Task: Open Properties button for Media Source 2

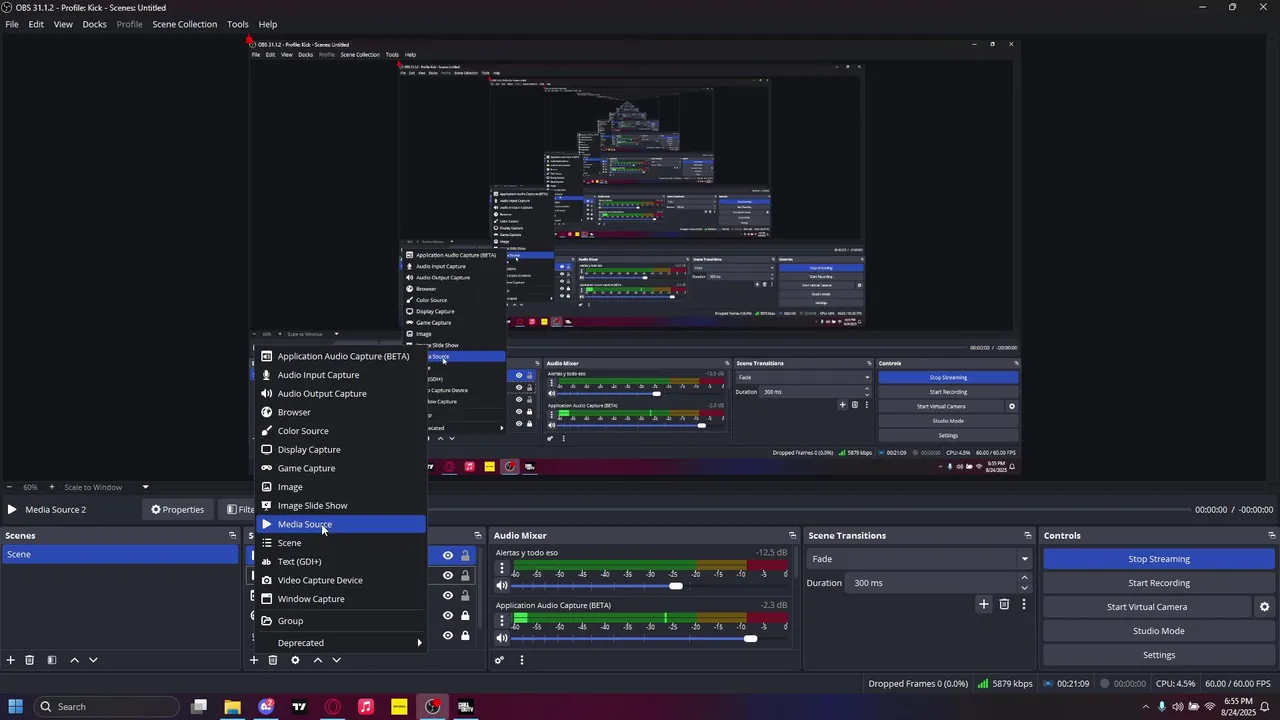Action: (177, 510)
